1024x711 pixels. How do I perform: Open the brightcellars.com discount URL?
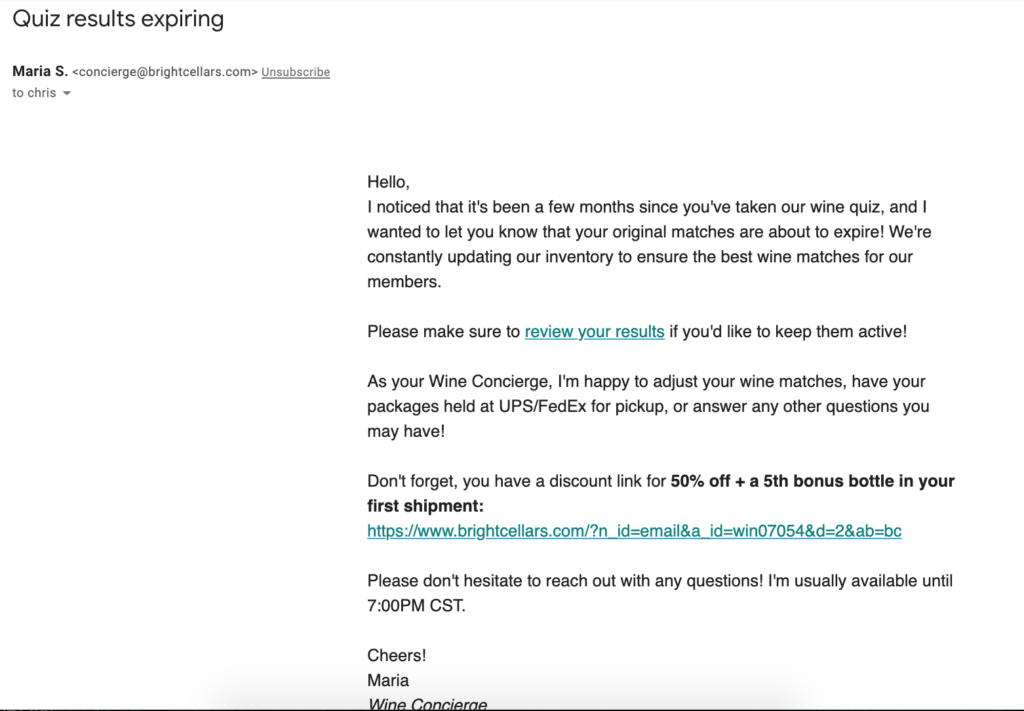tap(634, 531)
